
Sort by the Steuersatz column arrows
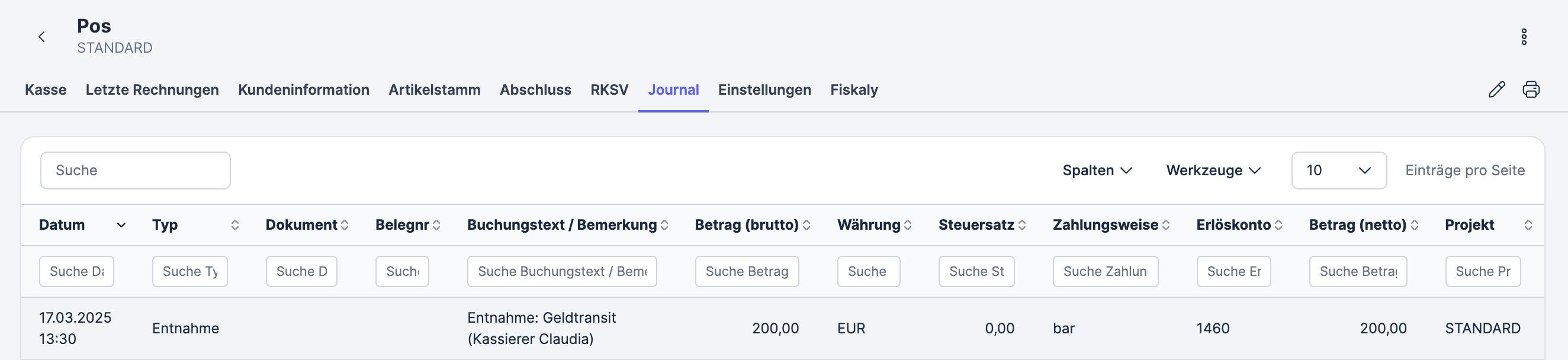(x=1022, y=226)
